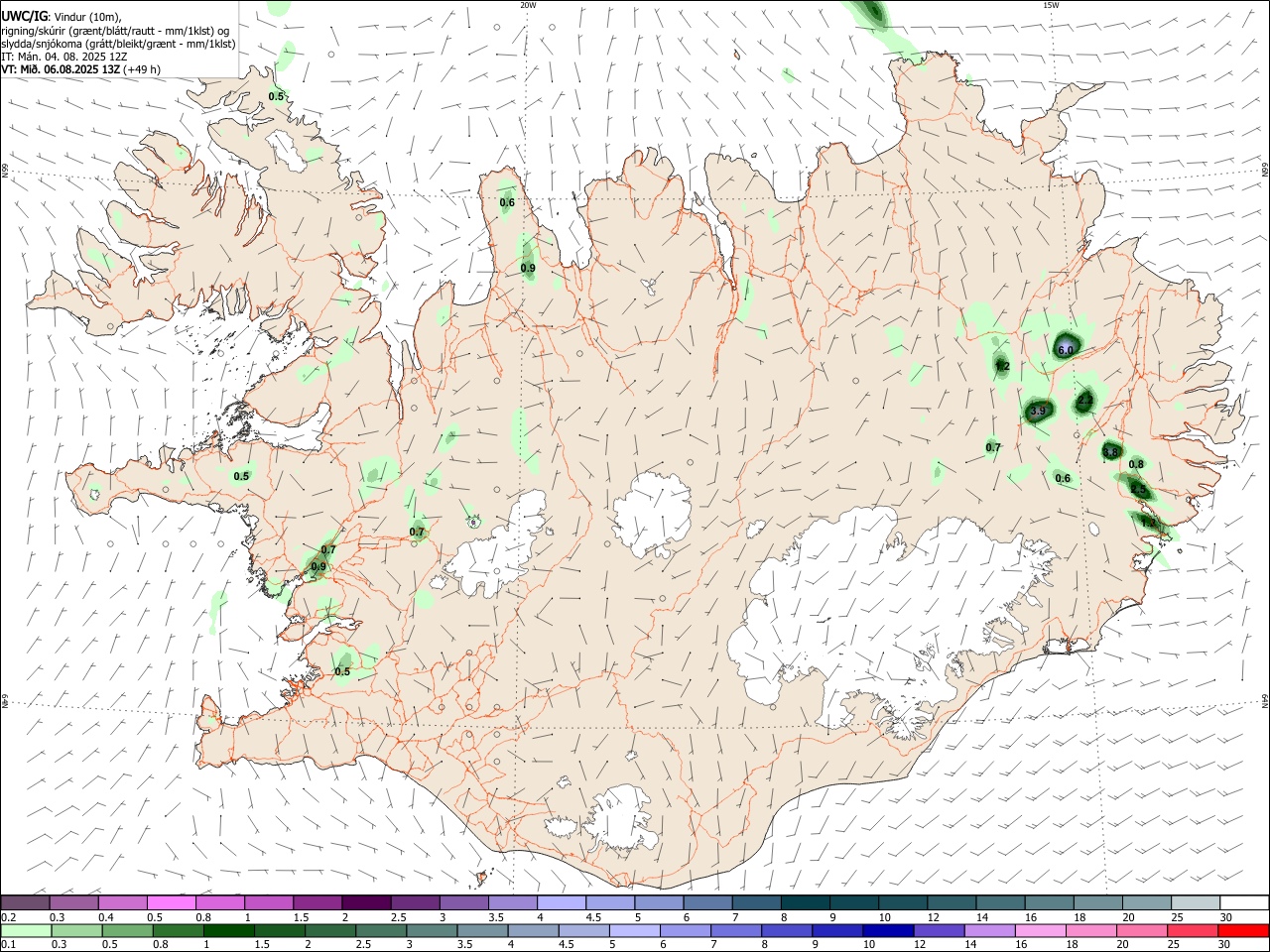Select the dark purple swatch between 2 and 2.5, top row
Viewport: 1270px width, 952px height.
tap(366, 902)
